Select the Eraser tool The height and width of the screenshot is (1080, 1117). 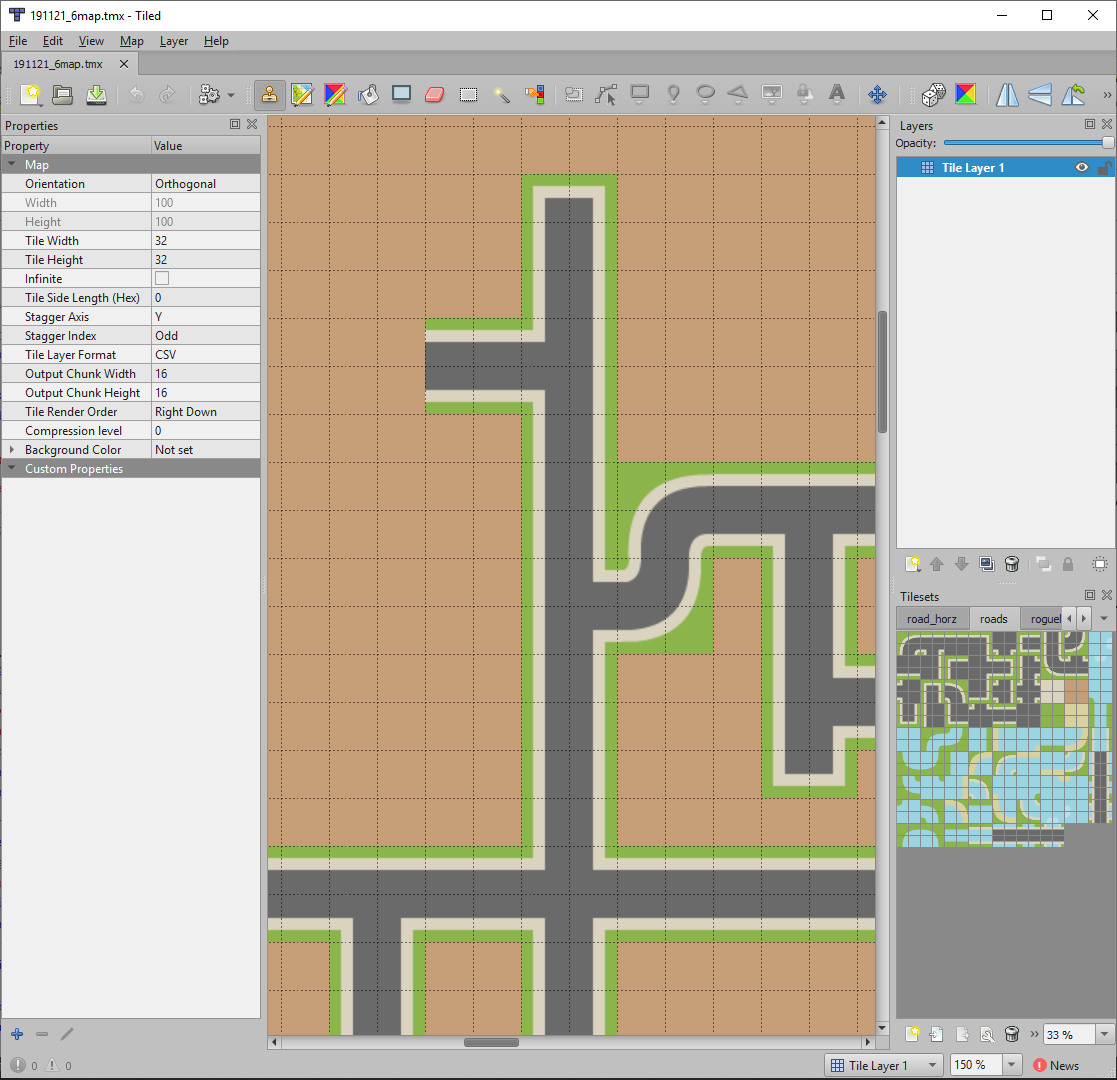coord(434,94)
